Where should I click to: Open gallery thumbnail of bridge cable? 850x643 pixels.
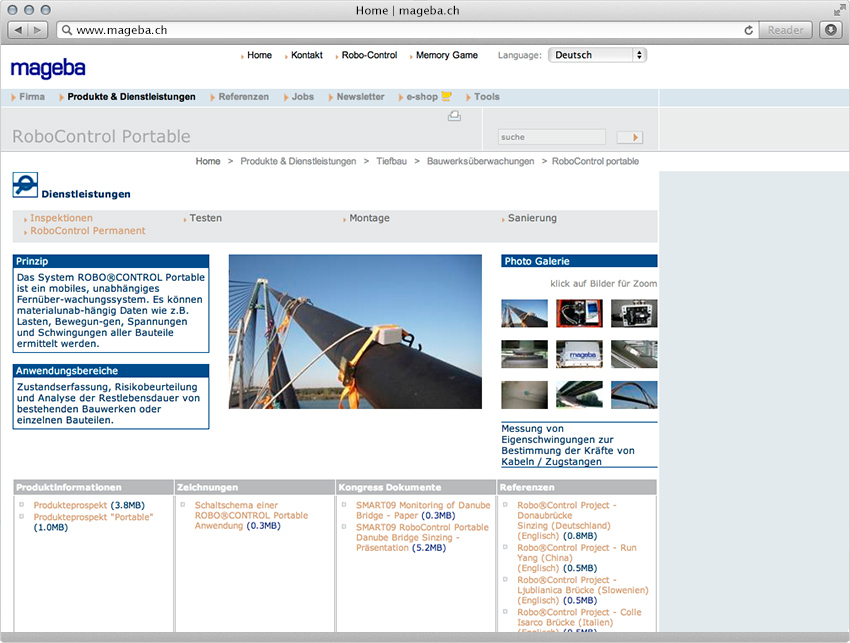524,313
